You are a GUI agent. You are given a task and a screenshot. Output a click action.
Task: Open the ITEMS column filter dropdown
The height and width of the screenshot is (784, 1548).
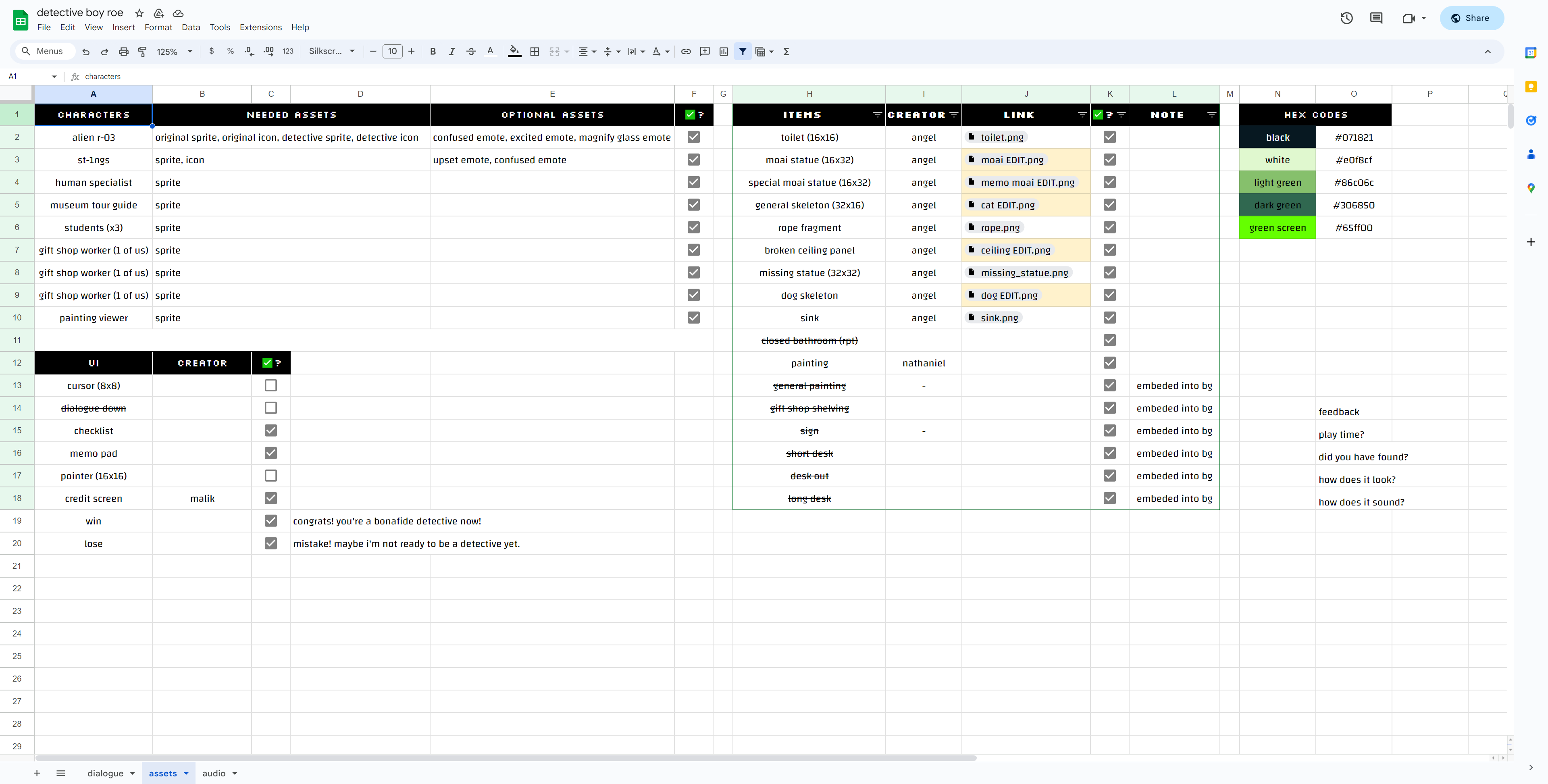877,115
